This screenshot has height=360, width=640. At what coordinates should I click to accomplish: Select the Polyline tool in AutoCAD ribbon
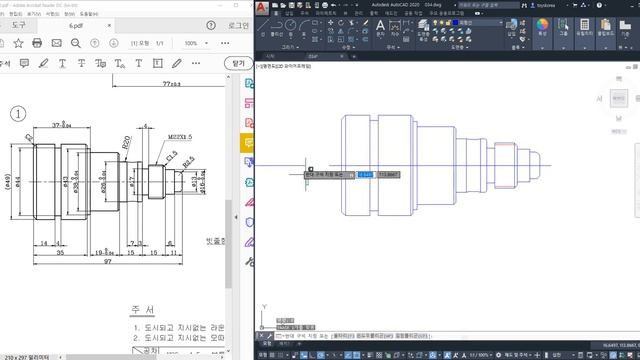pos(277,28)
